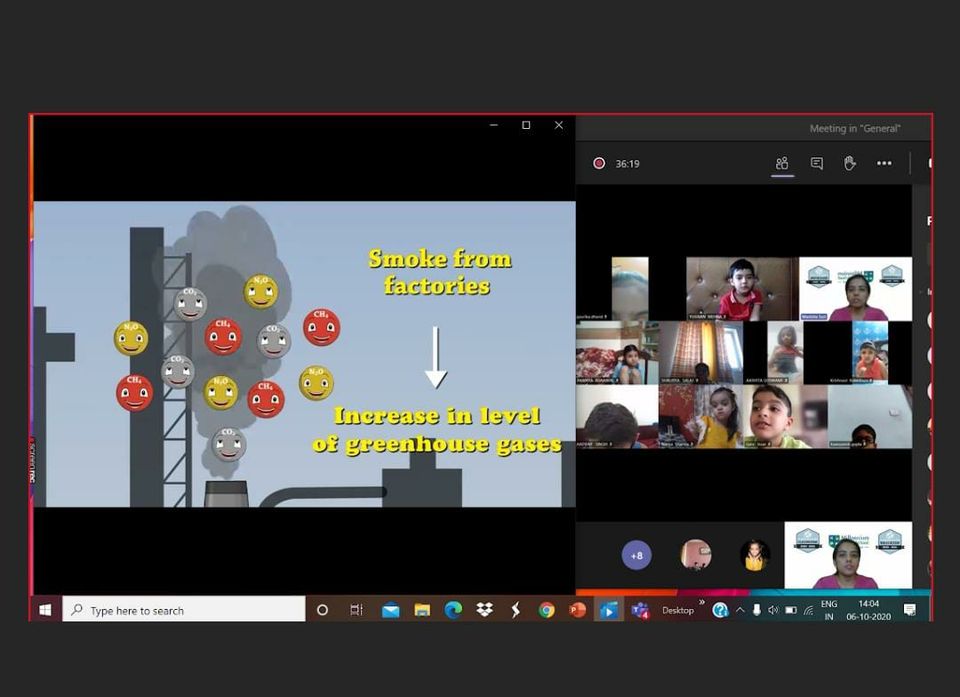Open Task View on the taskbar

click(x=356, y=610)
